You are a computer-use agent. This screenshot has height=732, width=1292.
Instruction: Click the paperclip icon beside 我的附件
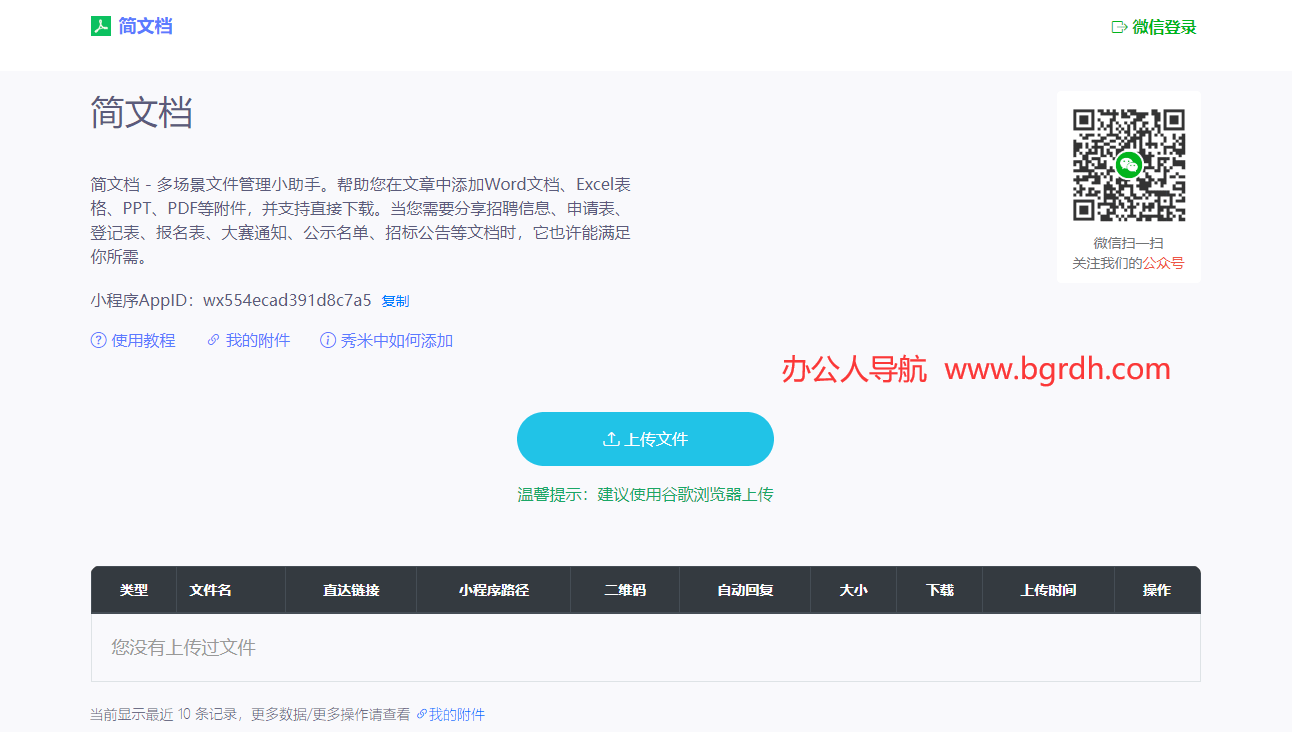pyautogui.click(x=212, y=340)
